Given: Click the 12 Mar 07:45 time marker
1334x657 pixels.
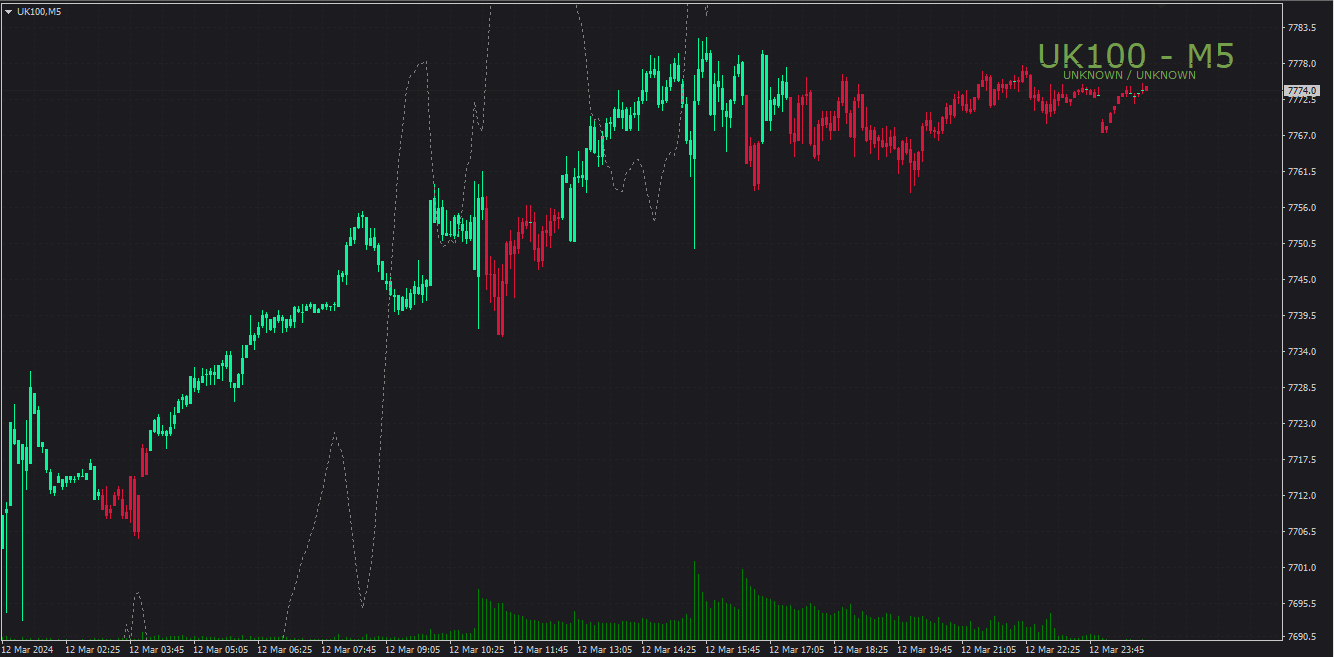Looking at the screenshot, I should [348, 649].
